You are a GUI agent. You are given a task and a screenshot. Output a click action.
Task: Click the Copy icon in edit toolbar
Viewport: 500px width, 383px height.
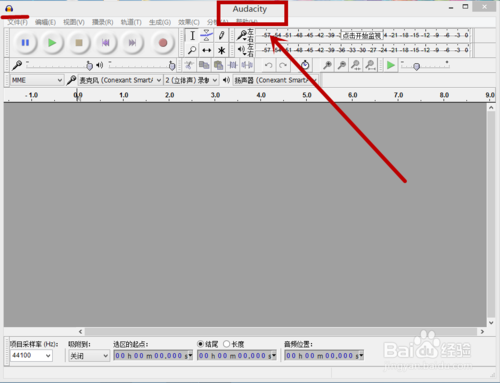coord(204,65)
